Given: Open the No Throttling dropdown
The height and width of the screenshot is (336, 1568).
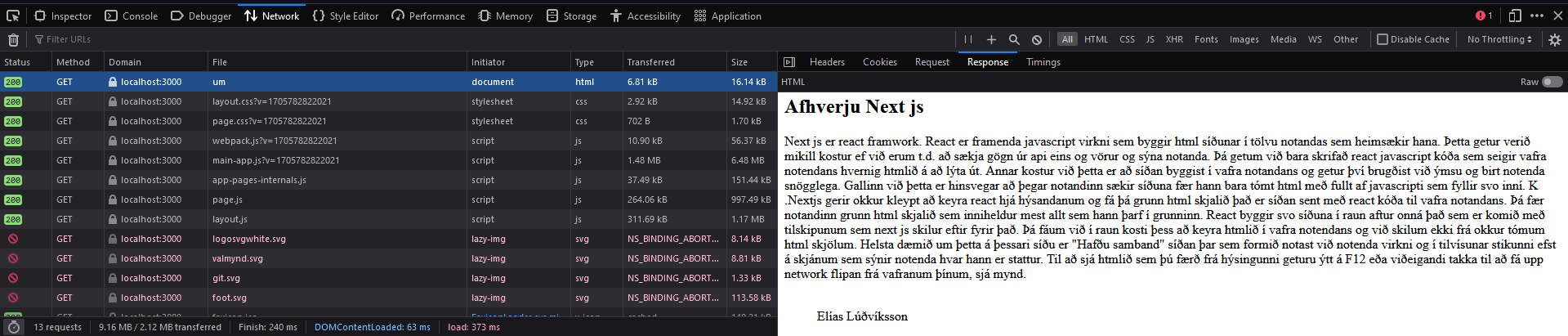Looking at the screenshot, I should coord(1499,39).
